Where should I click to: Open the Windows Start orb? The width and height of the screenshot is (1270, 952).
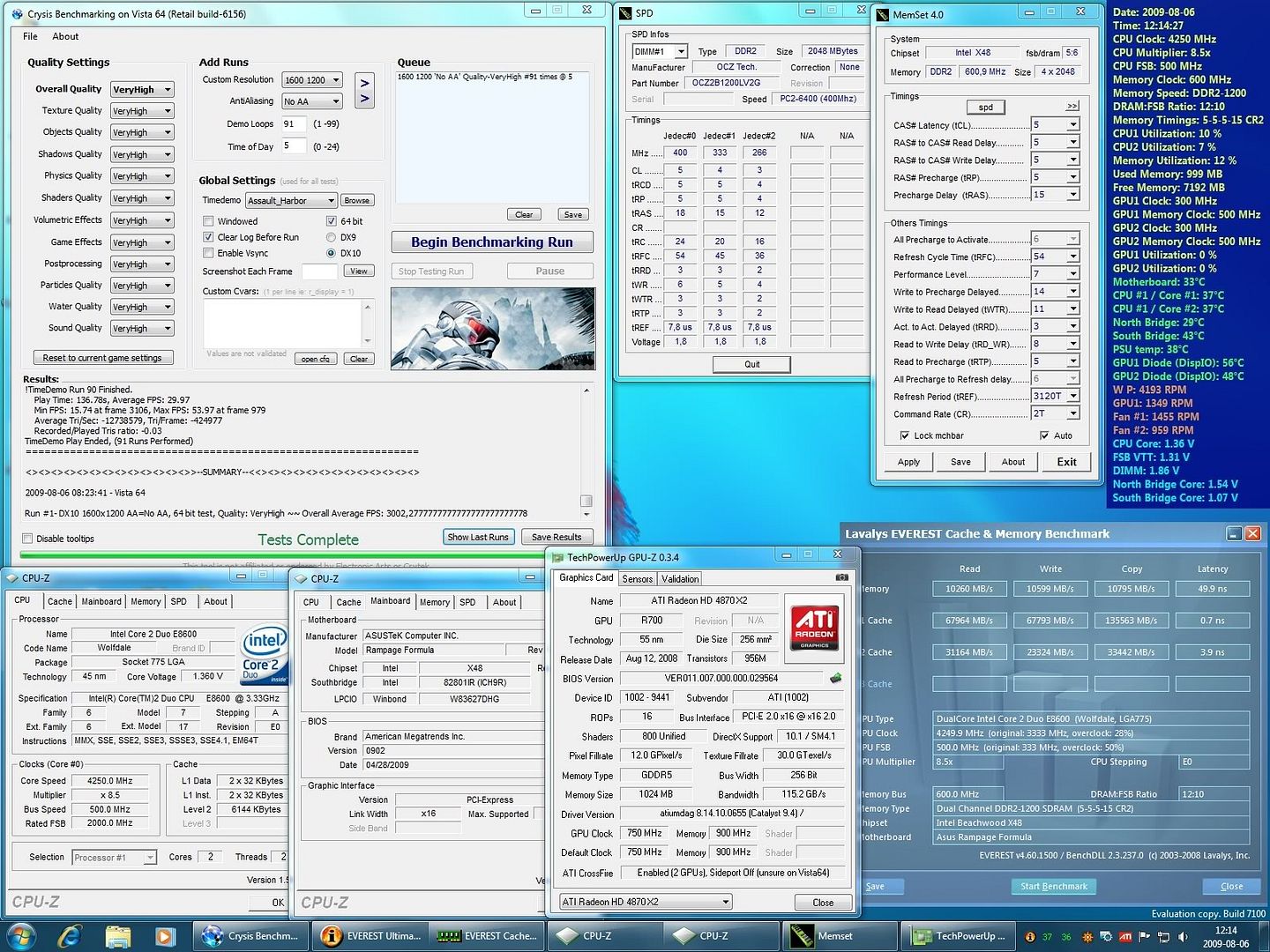[21, 935]
